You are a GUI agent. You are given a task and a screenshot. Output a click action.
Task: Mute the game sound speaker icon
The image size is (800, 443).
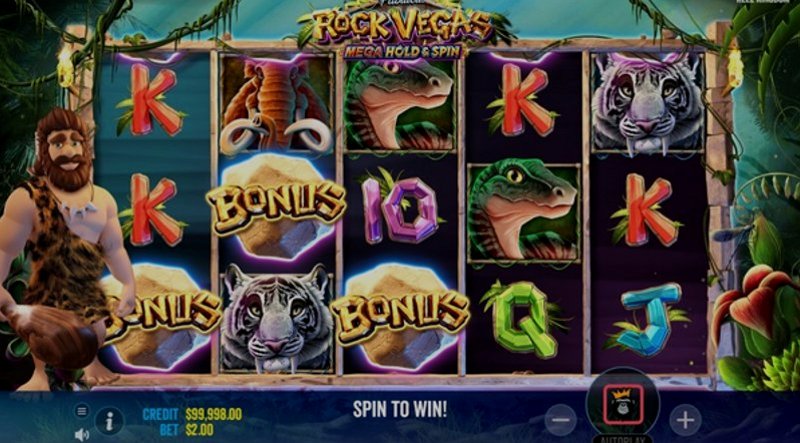82,434
